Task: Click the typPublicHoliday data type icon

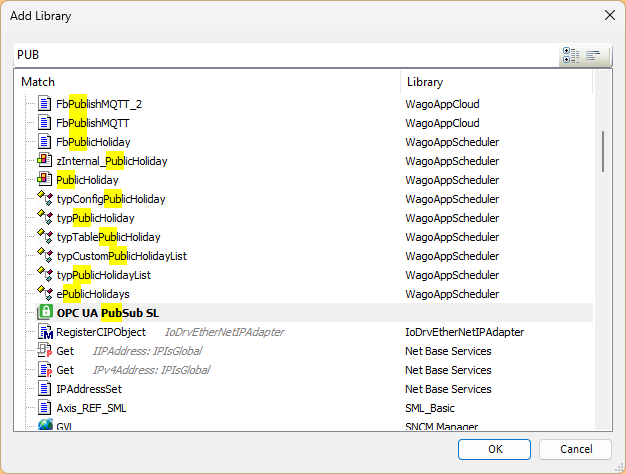Action: [x=45, y=218]
